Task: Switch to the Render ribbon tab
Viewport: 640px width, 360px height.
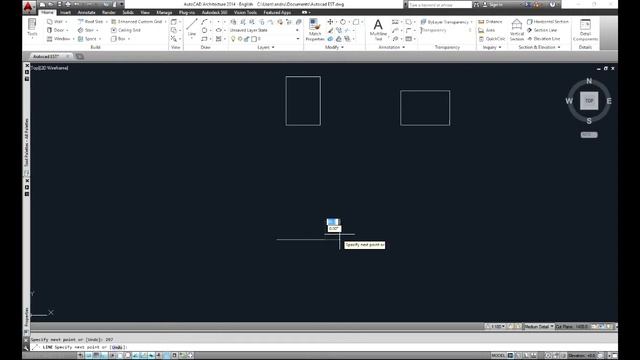Action: point(109,13)
